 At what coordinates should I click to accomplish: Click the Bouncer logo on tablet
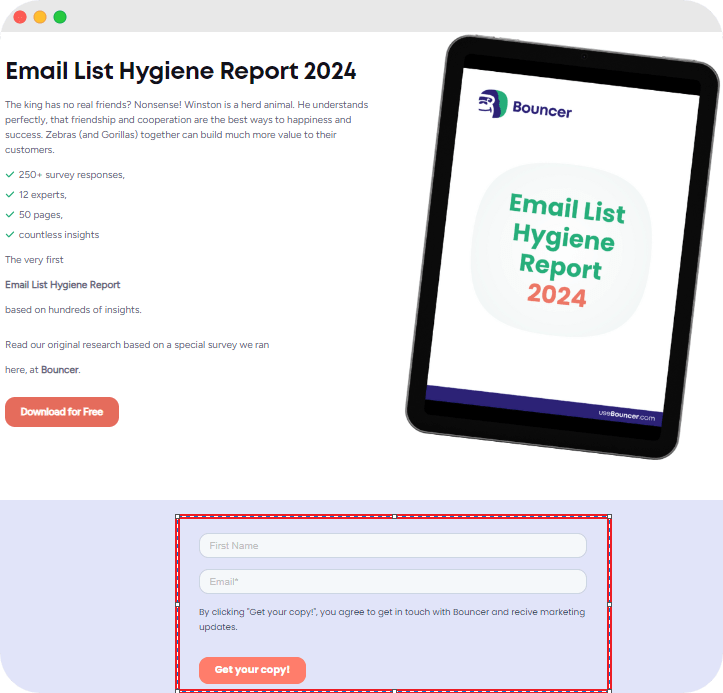tap(525, 106)
